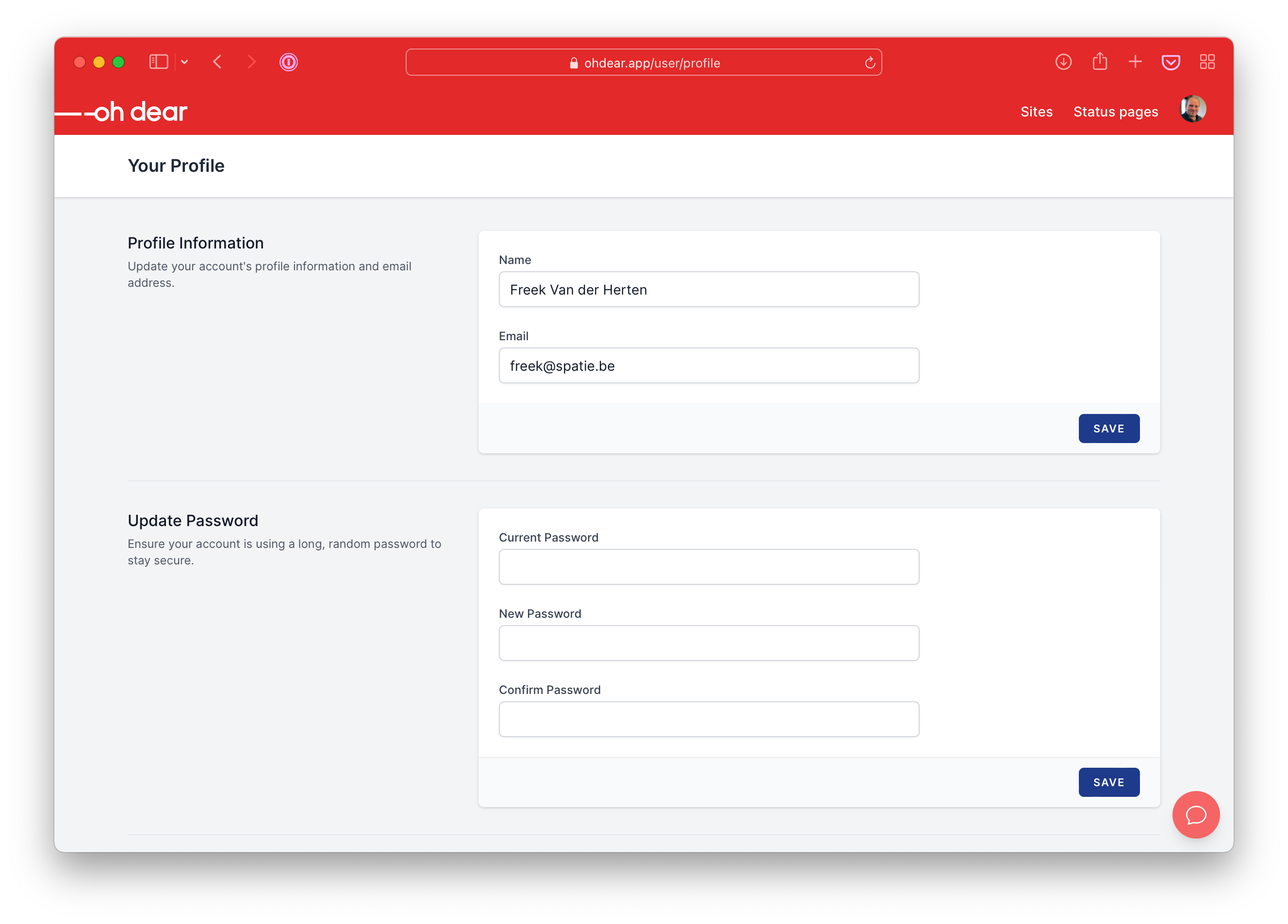Image resolution: width=1288 pixels, height=924 pixels.
Task: Show the tab overview grid
Action: [1207, 62]
